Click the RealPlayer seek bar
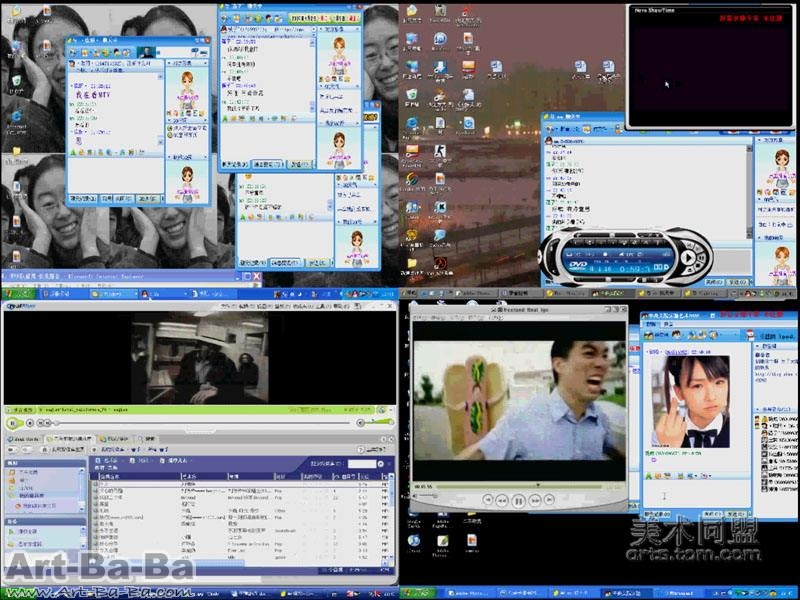The height and width of the screenshot is (600, 800). 202,423
